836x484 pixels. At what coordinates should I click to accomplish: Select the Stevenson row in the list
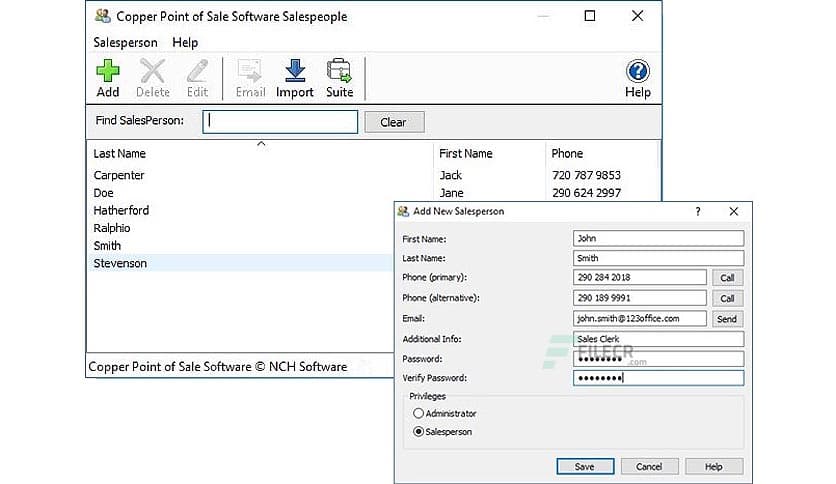point(120,264)
